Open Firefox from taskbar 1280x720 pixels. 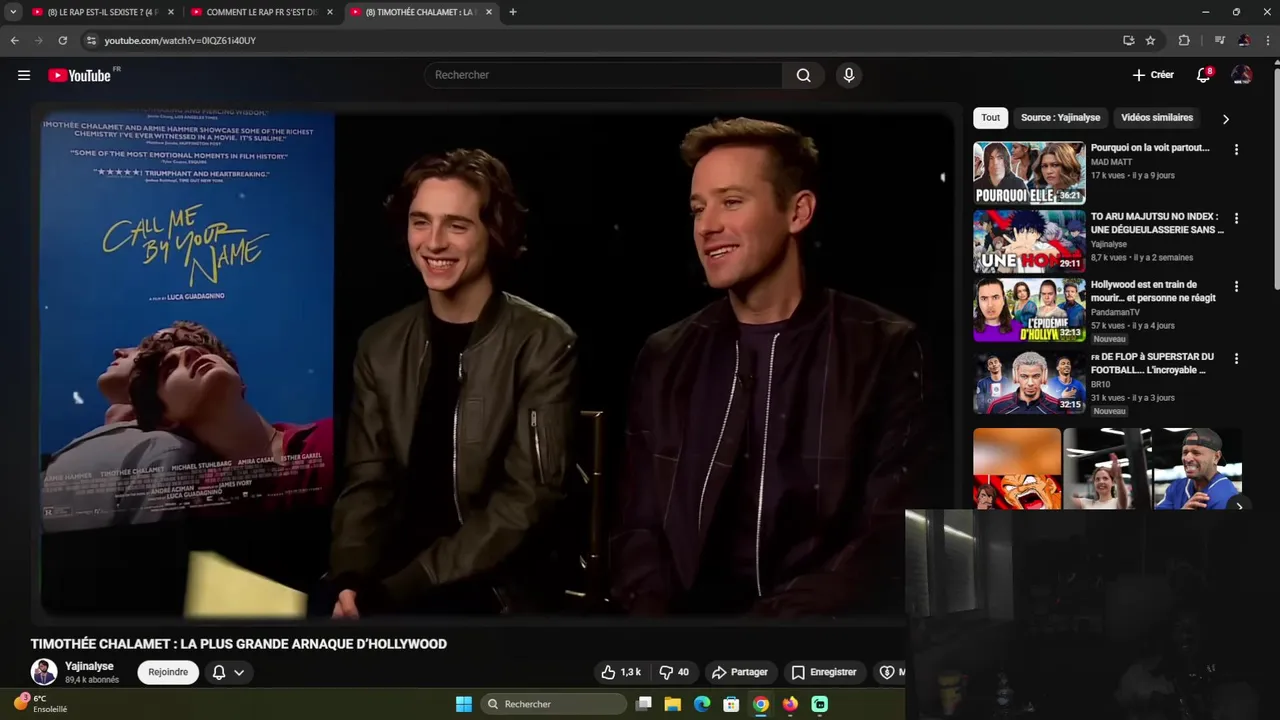[790, 704]
